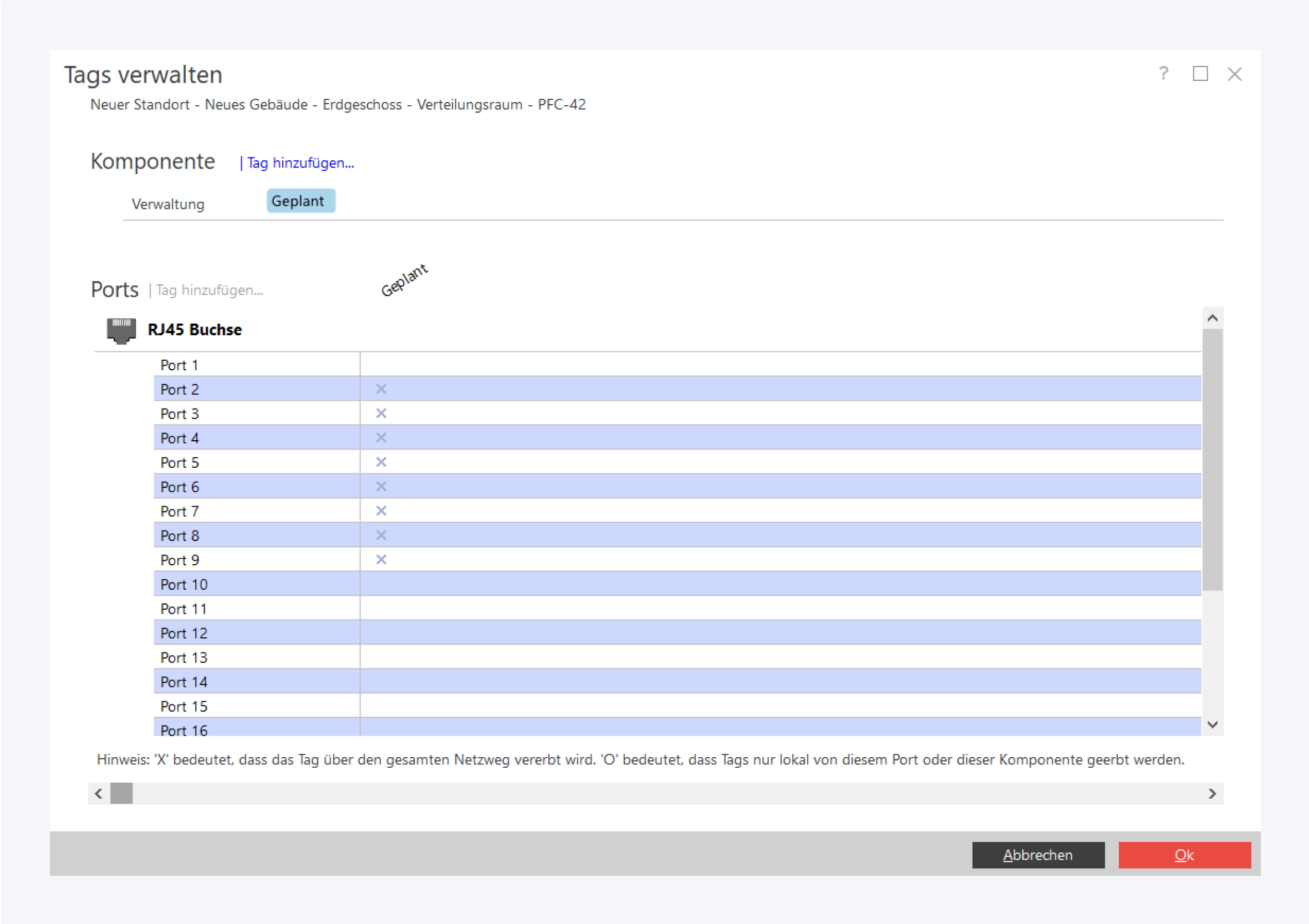The height and width of the screenshot is (924, 1309).
Task: Toggle Geplant tag cell for Port 10
Action: [381, 584]
